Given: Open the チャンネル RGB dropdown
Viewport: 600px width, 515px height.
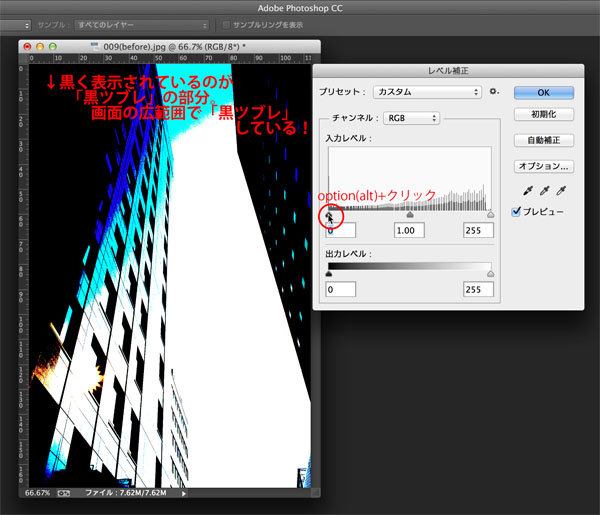Looking at the screenshot, I should (410, 118).
